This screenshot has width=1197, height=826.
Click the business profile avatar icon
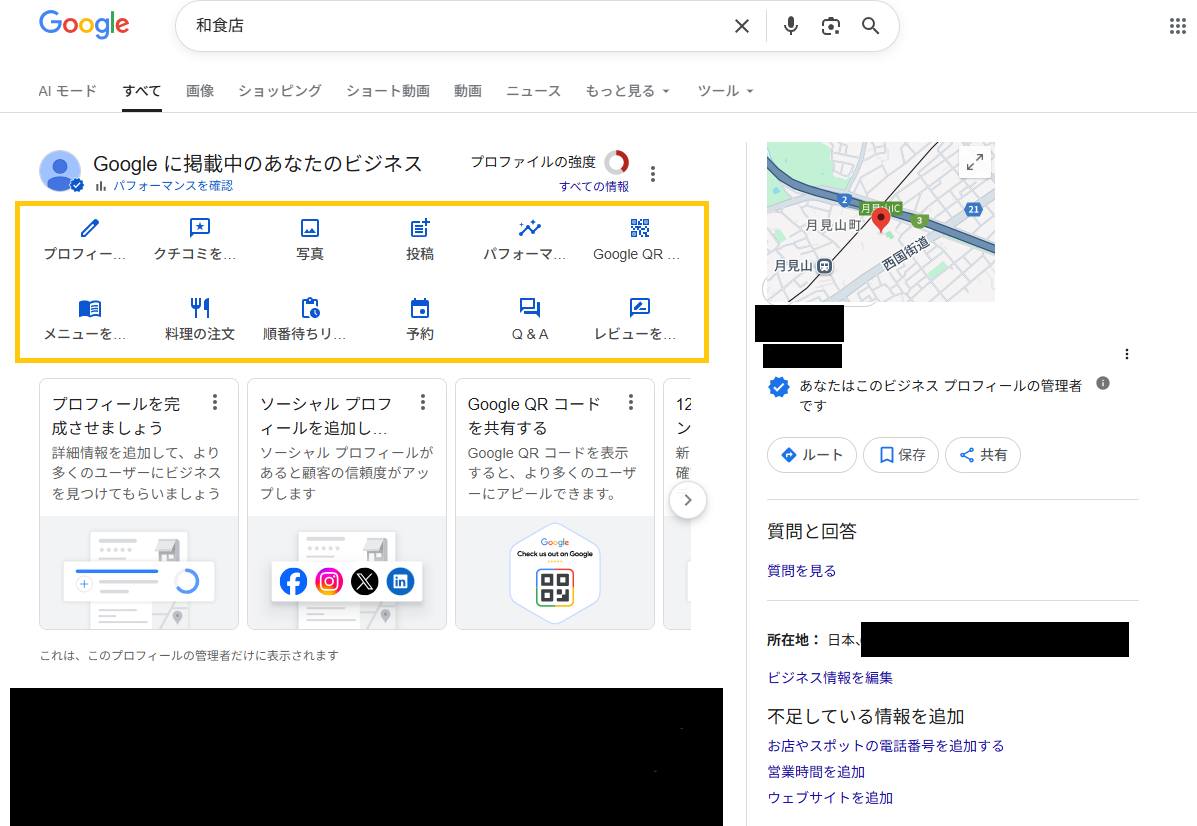point(60,170)
